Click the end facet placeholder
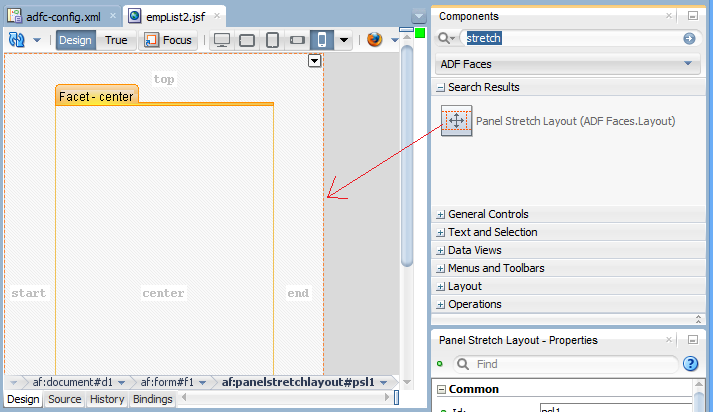The height and width of the screenshot is (412, 713). click(x=298, y=293)
